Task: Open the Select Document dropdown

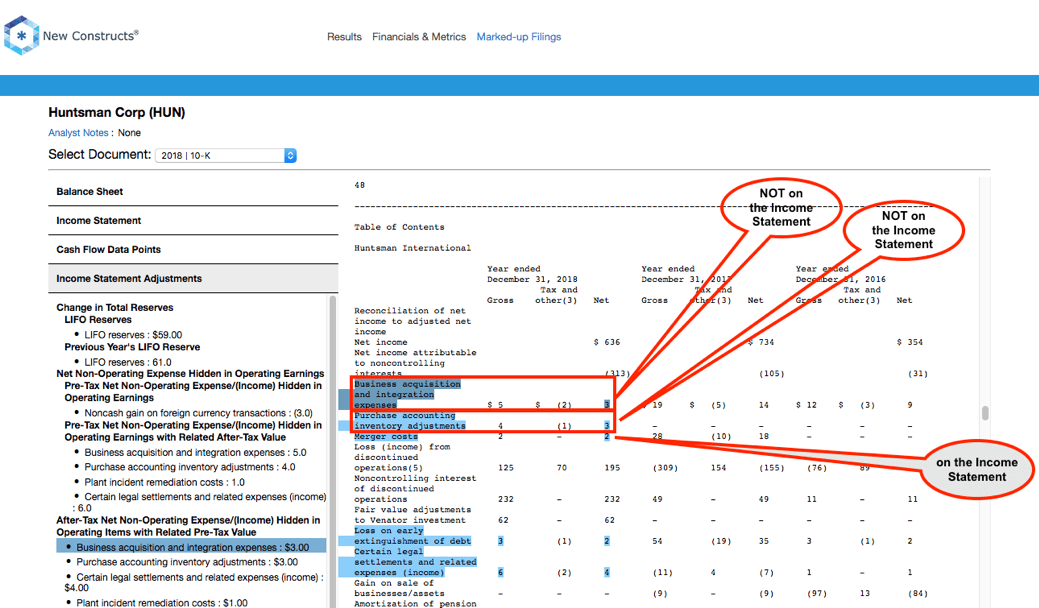Action: (225, 156)
